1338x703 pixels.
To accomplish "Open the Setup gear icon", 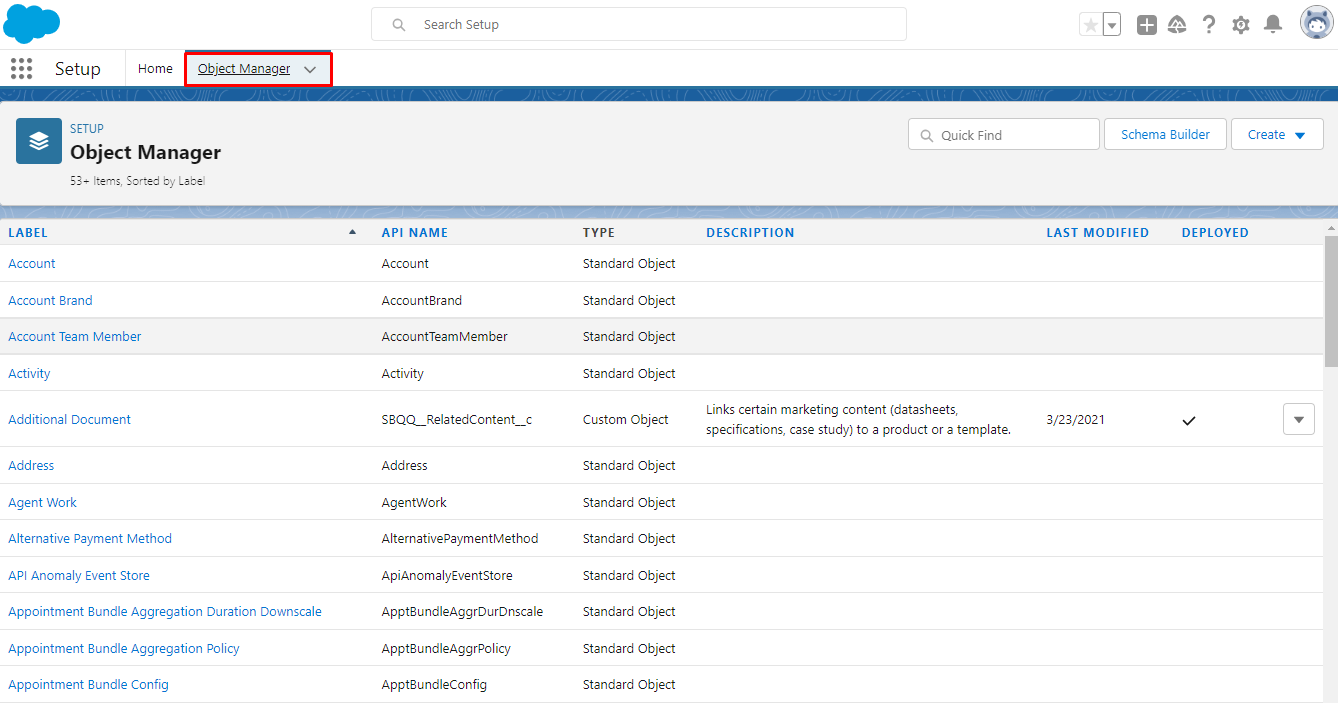I will (x=1241, y=25).
